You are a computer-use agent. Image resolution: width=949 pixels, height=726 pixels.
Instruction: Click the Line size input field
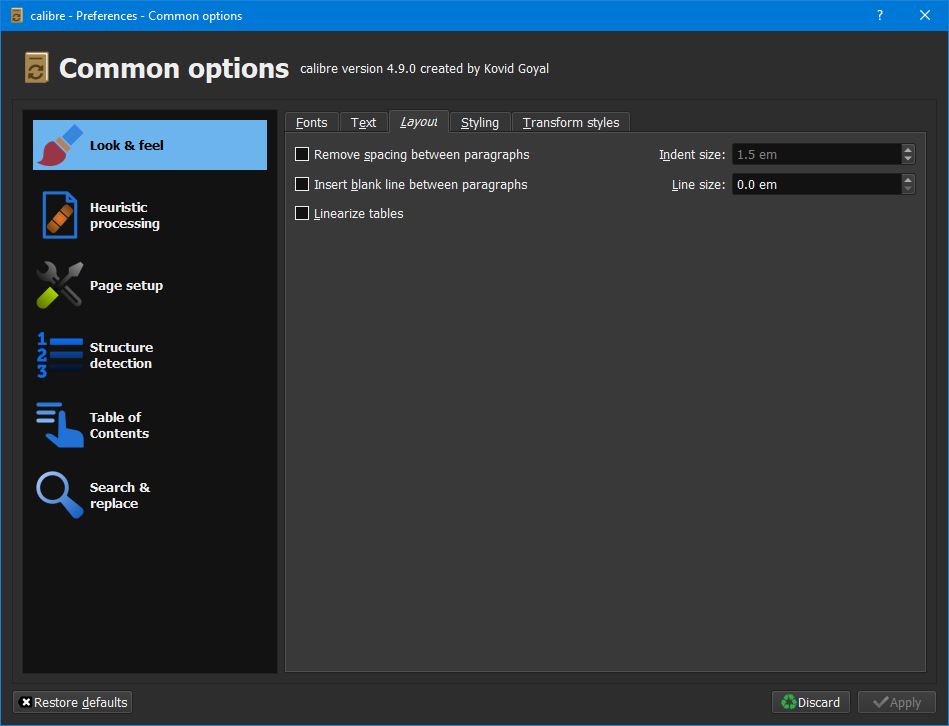pos(816,184)
